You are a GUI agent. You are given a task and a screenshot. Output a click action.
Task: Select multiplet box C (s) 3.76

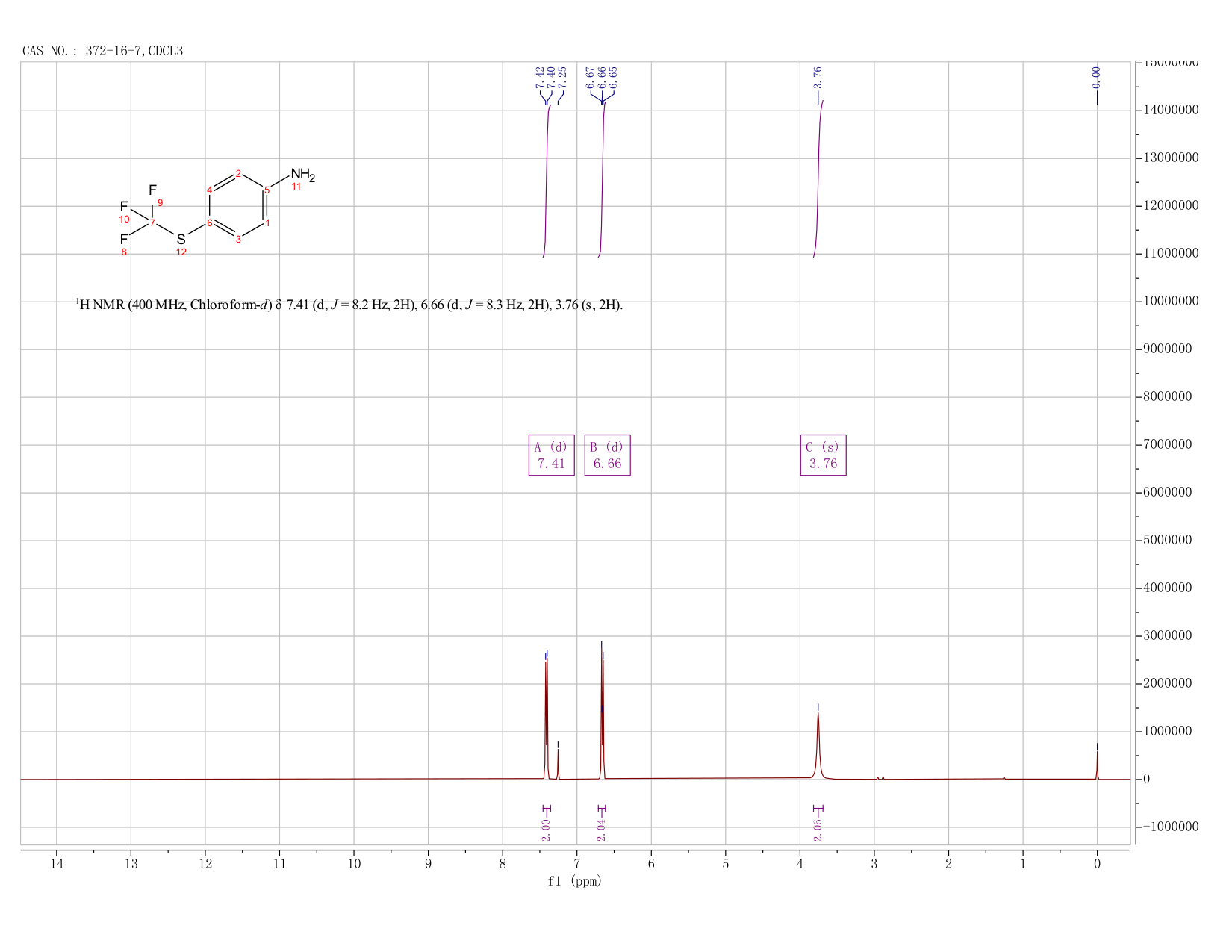coord(823,455)
